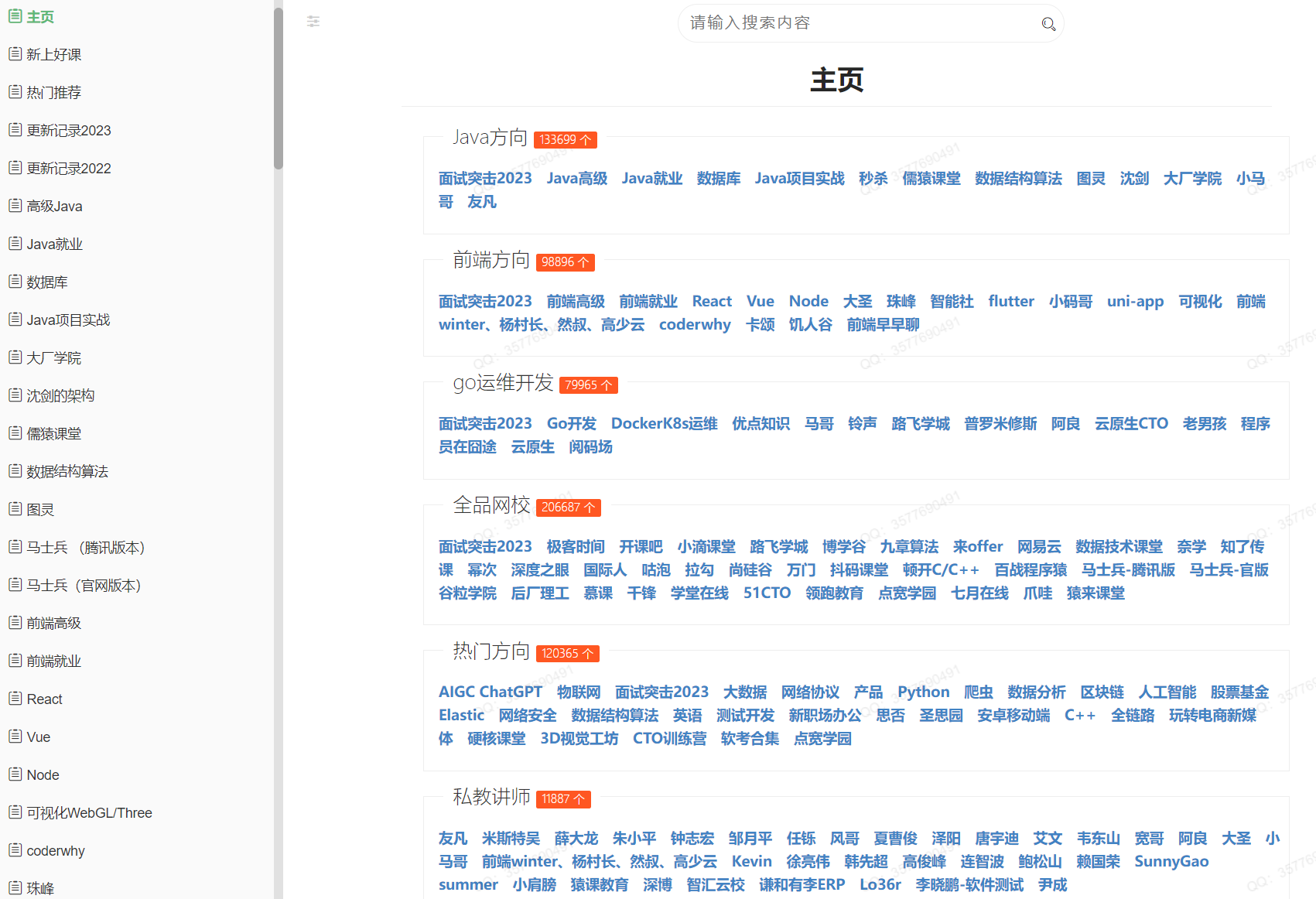Open the AIGC ChatGPT link
This screenshot has height=899, width=1316.
pyautogui.click(x=491, y=692)
